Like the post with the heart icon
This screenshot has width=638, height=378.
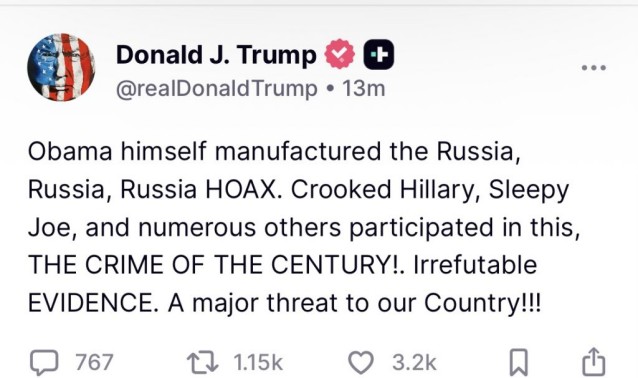pyautogui.click(x=361, y=363)
